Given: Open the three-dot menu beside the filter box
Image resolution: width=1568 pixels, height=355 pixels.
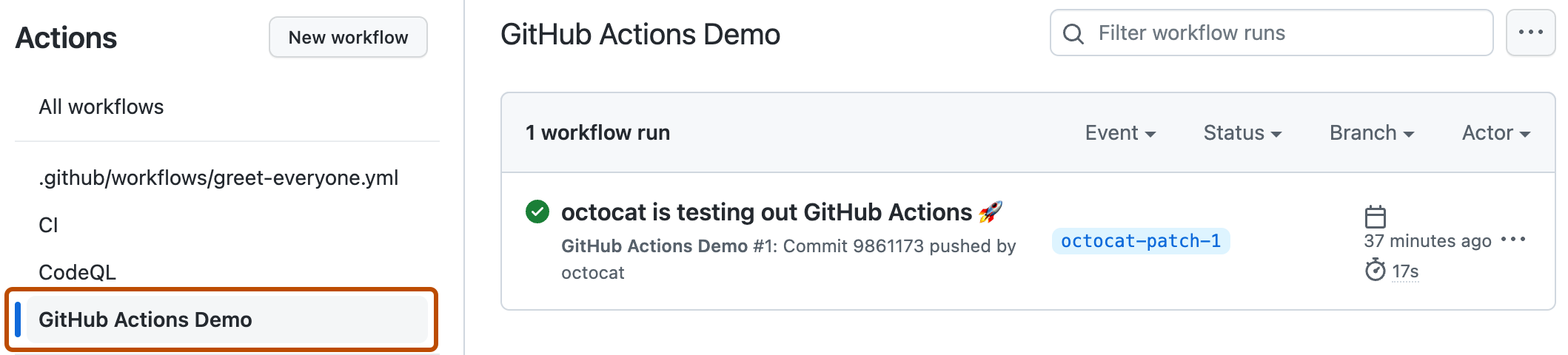Looking at the screenshot, I should point(1530,33).
